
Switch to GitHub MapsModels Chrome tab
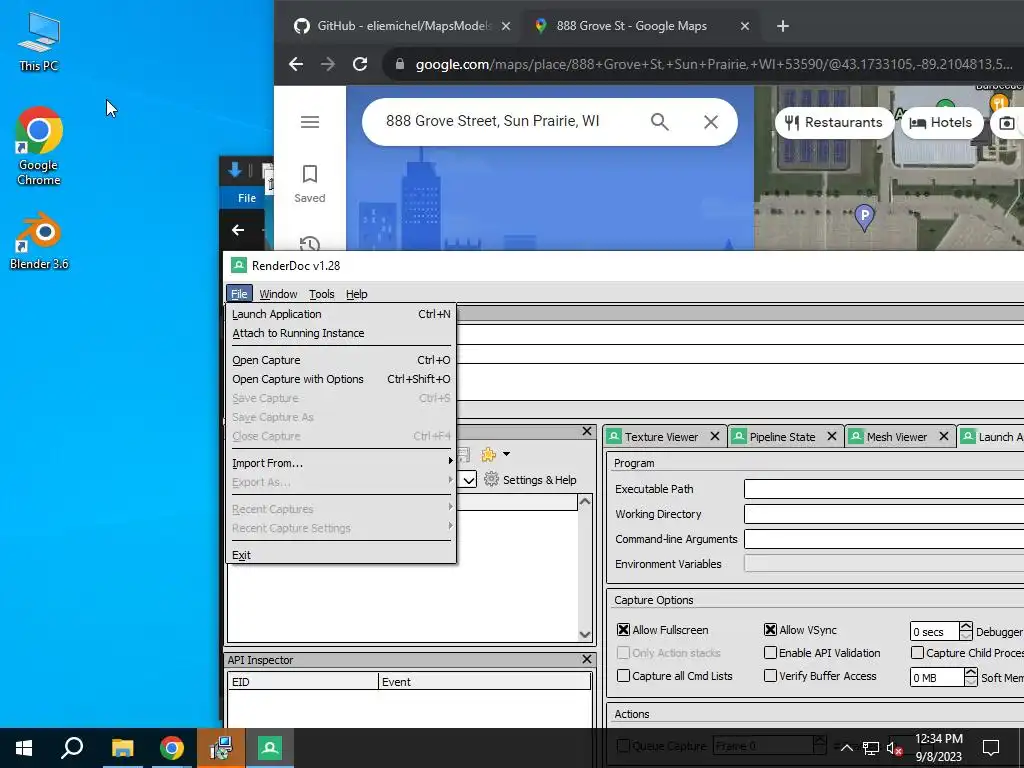[403, 26]
